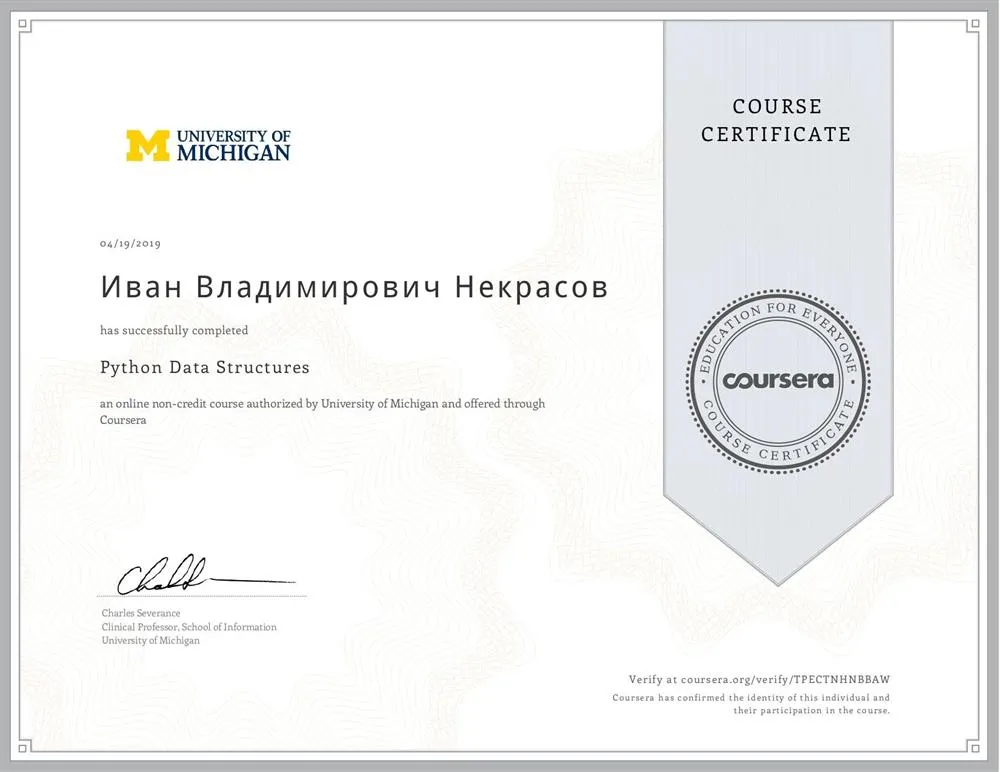Click 'Coursera has confirmed the identity' note
Image resolution: width=1000 pixels, height=772 pixels.
[751, 704]
